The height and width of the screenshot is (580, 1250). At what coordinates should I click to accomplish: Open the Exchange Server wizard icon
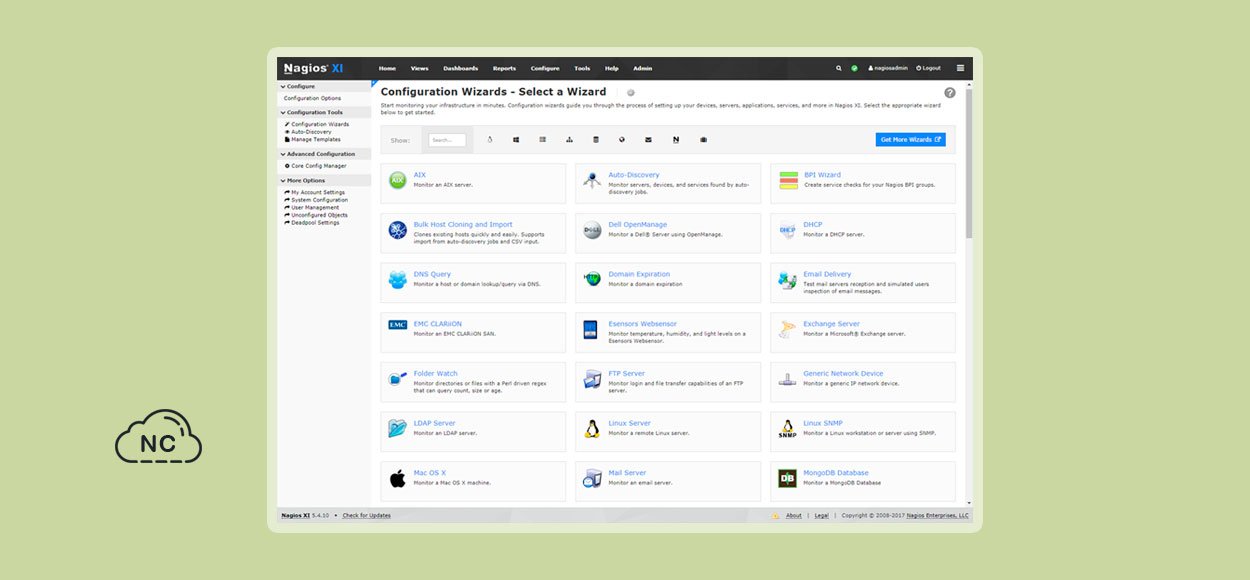pyautogui.click(x=788, y=329)
